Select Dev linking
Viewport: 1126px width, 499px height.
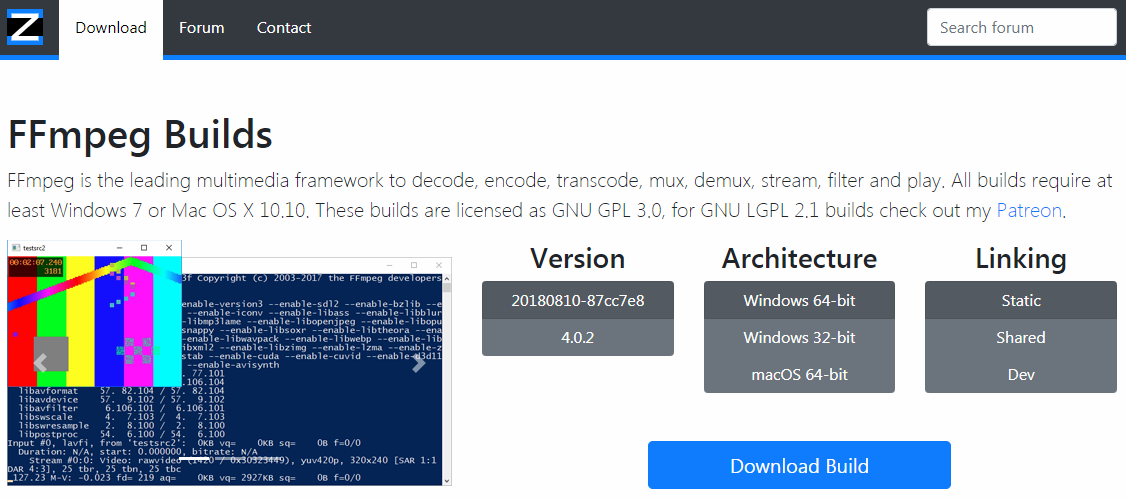[x=1020, y=375]
